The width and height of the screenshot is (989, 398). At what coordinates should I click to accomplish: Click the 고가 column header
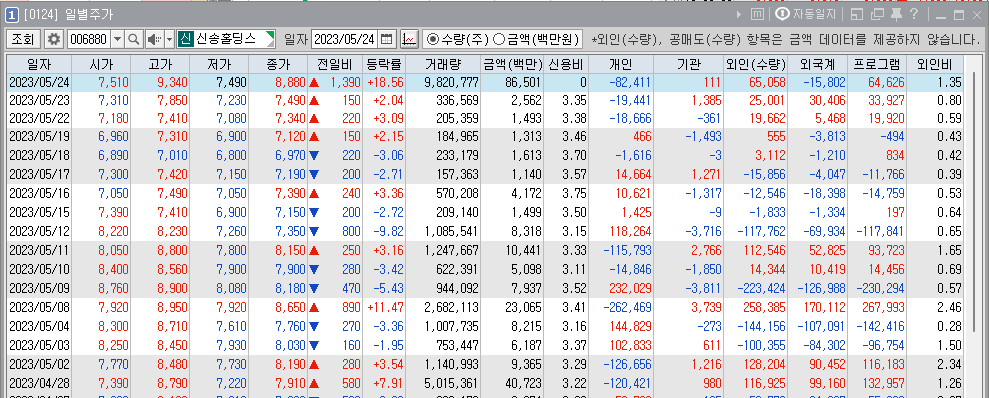point(161,64)
